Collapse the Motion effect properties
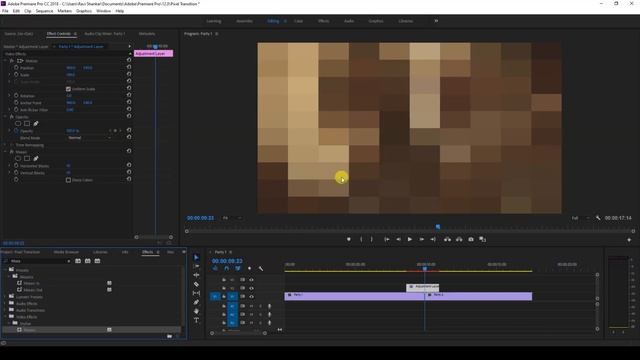The width and height of the screenshot is (640, 360). click(6, 61)
